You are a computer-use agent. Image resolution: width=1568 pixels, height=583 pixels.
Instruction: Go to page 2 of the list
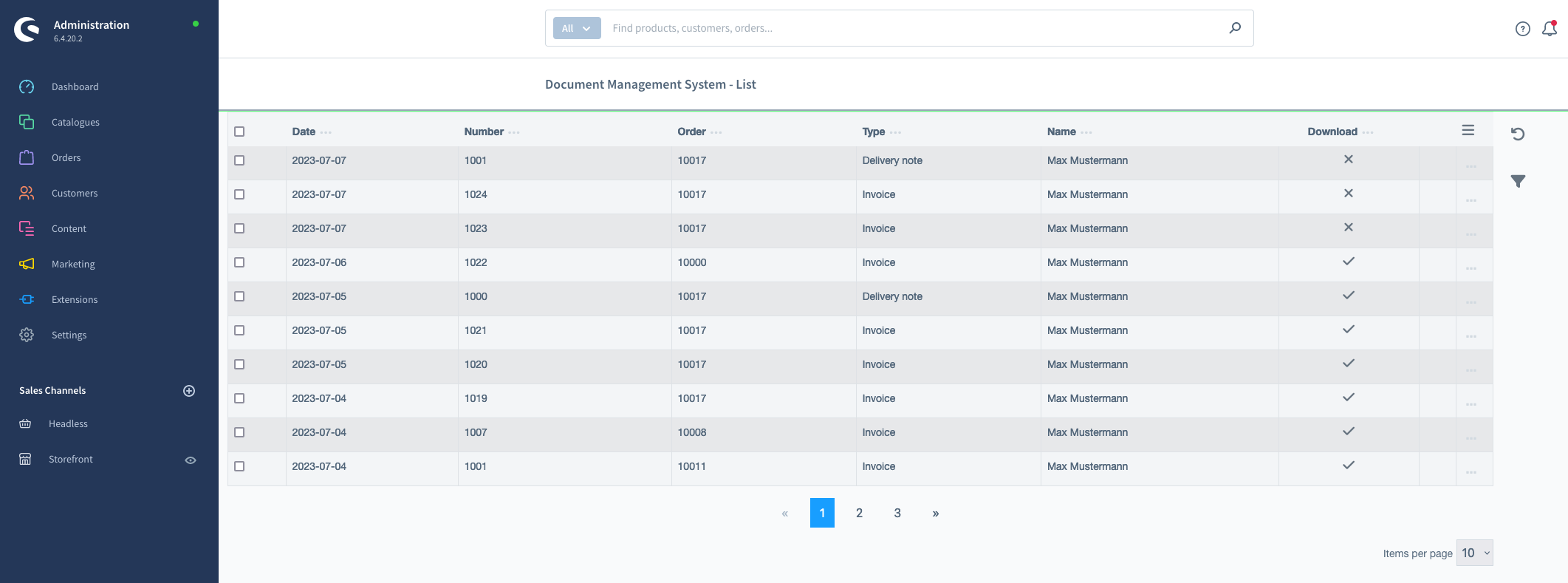point(860,513)
